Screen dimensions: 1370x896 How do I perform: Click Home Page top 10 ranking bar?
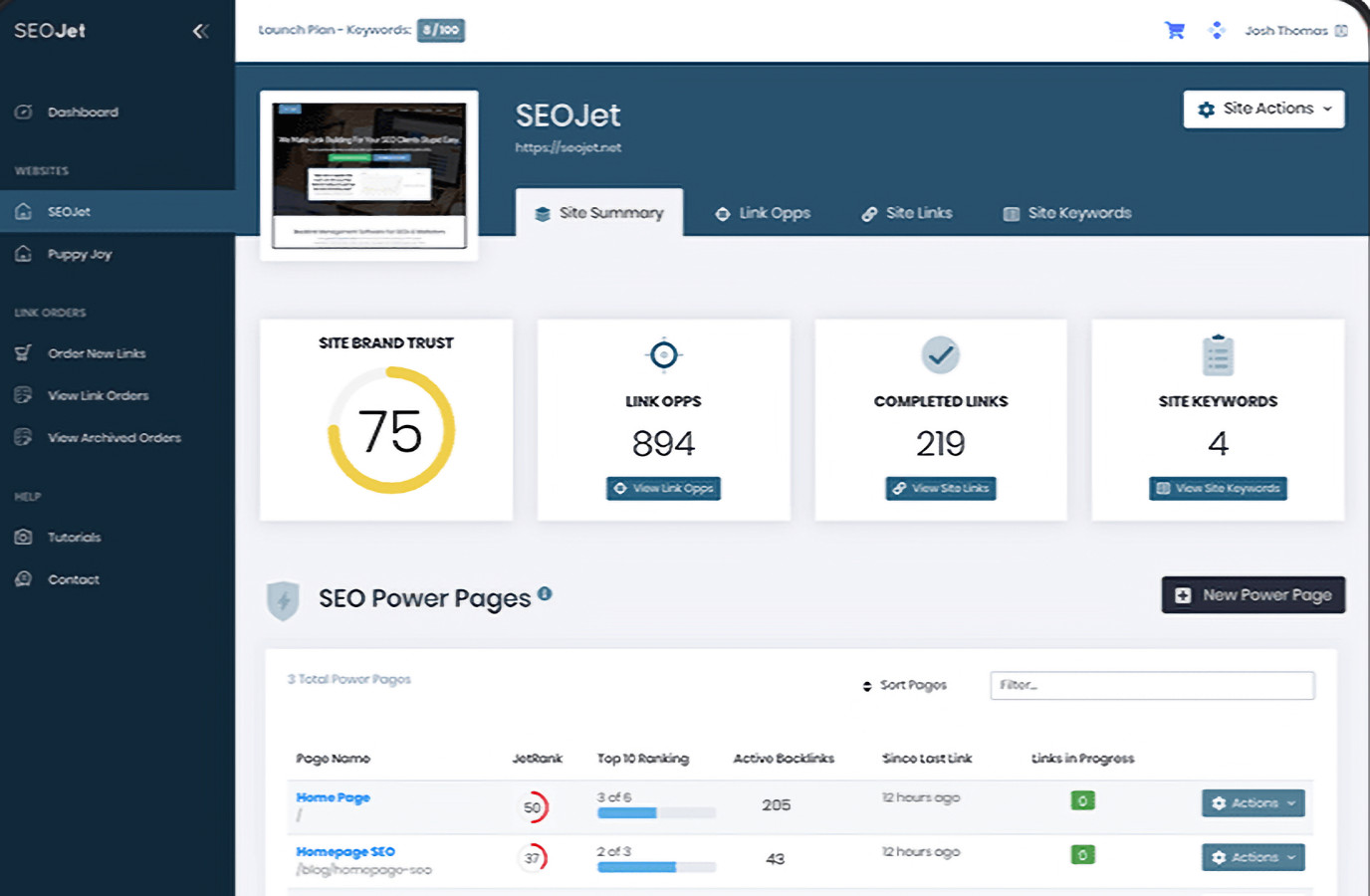click(656, 813)
